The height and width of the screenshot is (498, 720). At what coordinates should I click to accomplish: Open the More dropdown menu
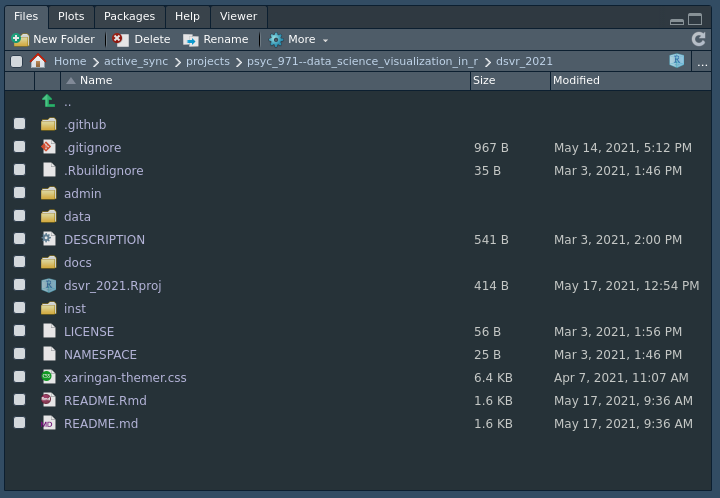[298, 40]
